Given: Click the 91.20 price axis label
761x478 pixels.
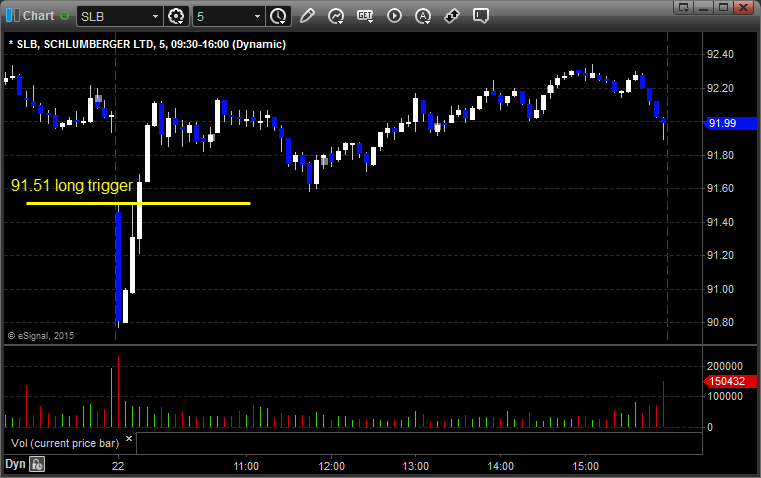Looking at the screenshot, I should (720, 255).
